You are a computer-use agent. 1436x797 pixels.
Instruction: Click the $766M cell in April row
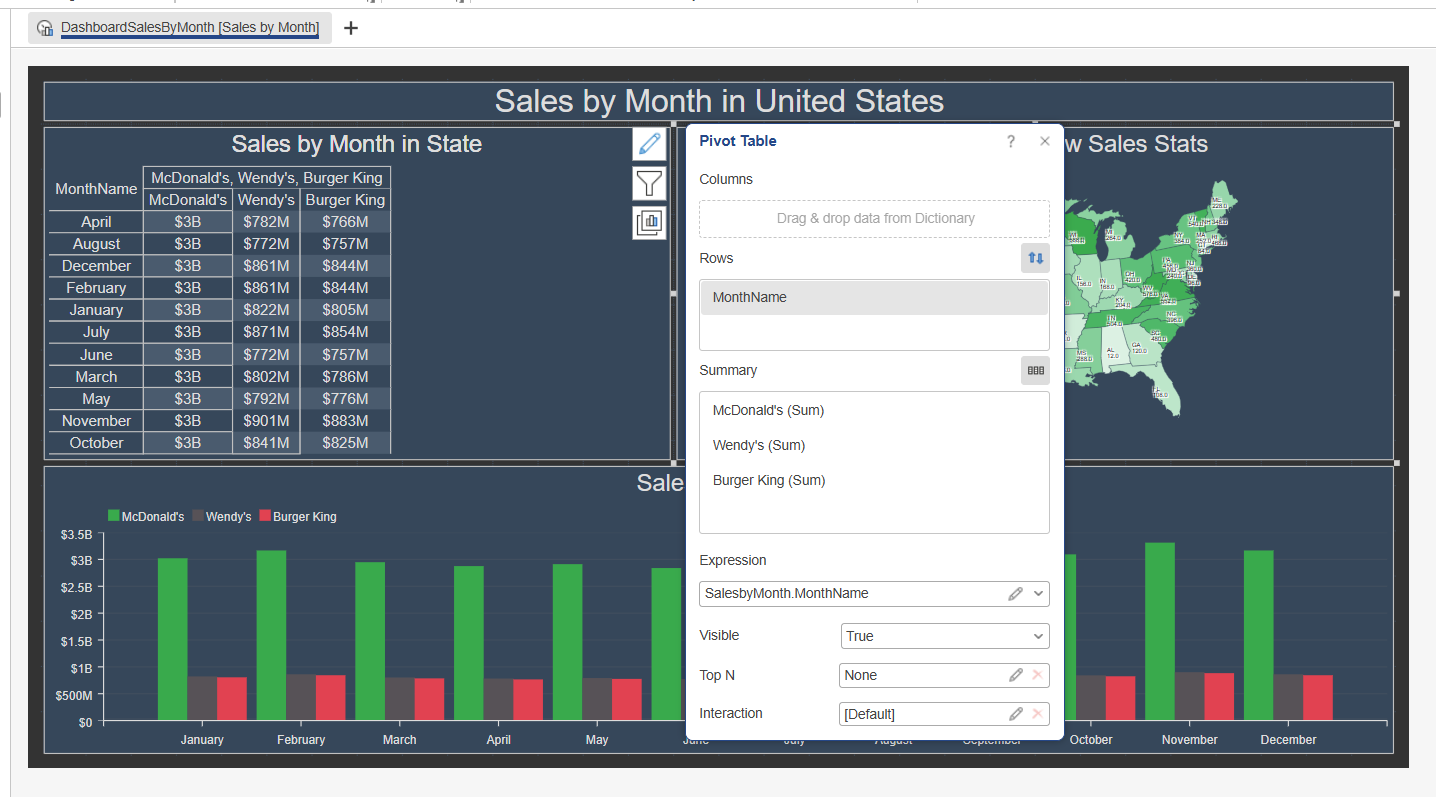point(345,222)
